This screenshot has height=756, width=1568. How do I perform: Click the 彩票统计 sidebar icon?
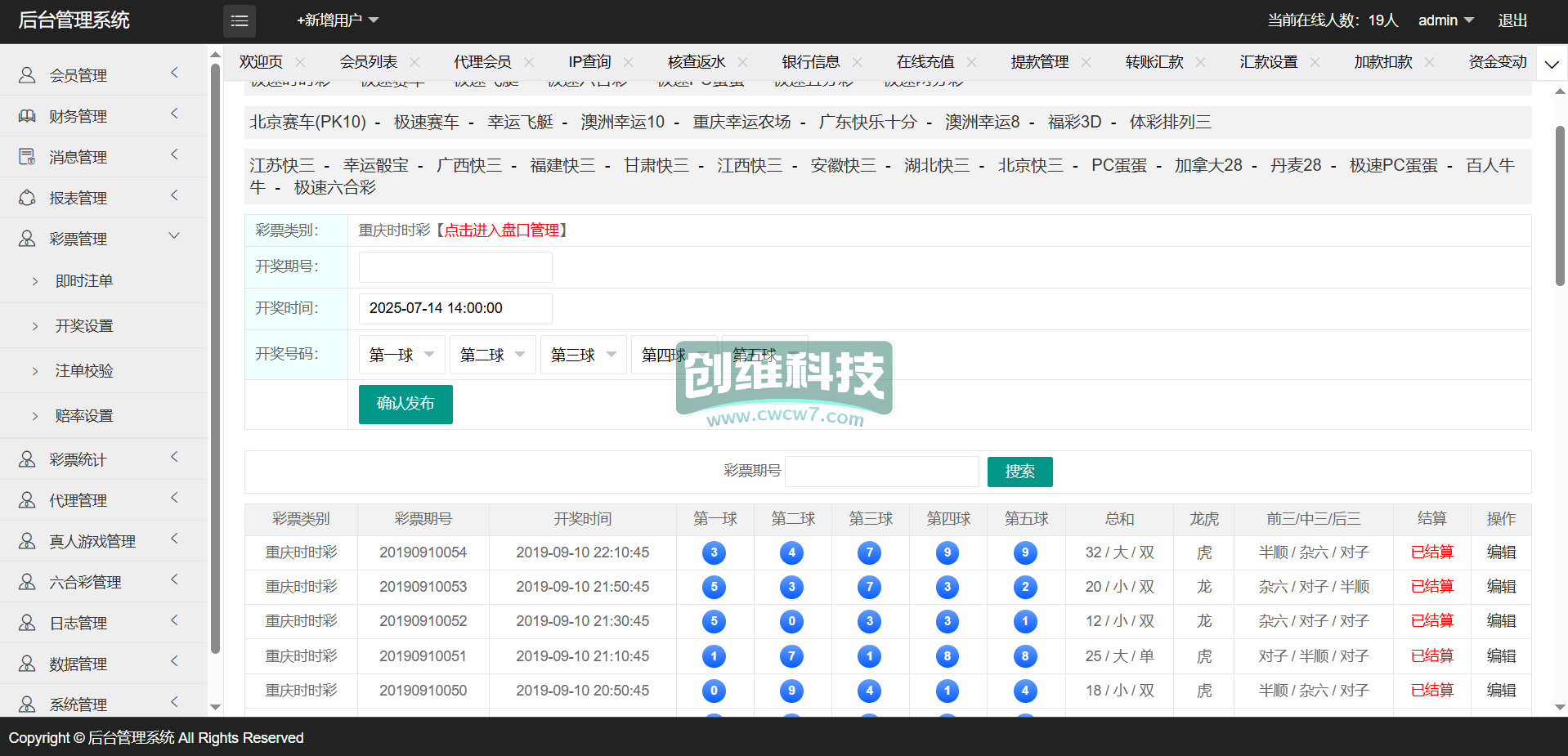click(27, 459)
